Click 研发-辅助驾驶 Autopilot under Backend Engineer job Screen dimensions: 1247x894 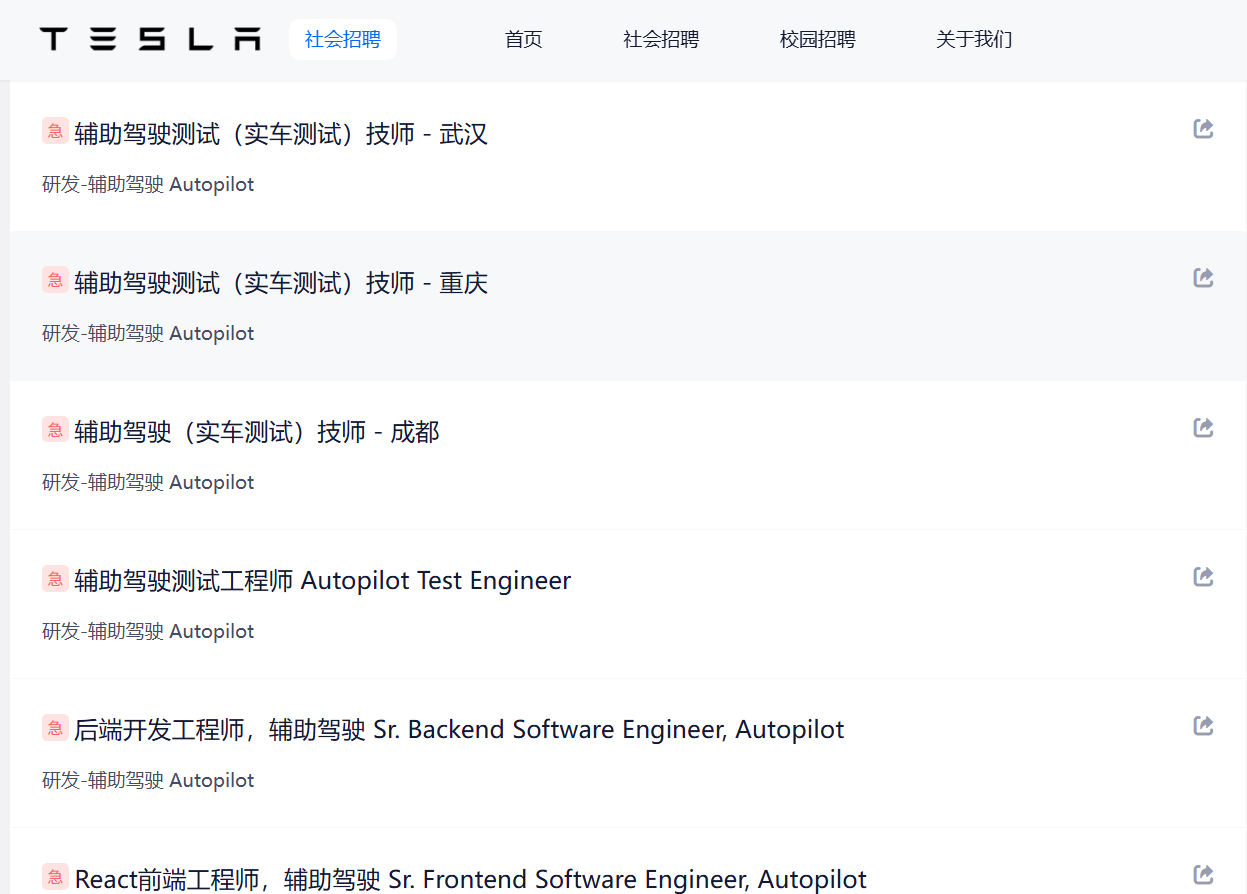pos(148,781)
